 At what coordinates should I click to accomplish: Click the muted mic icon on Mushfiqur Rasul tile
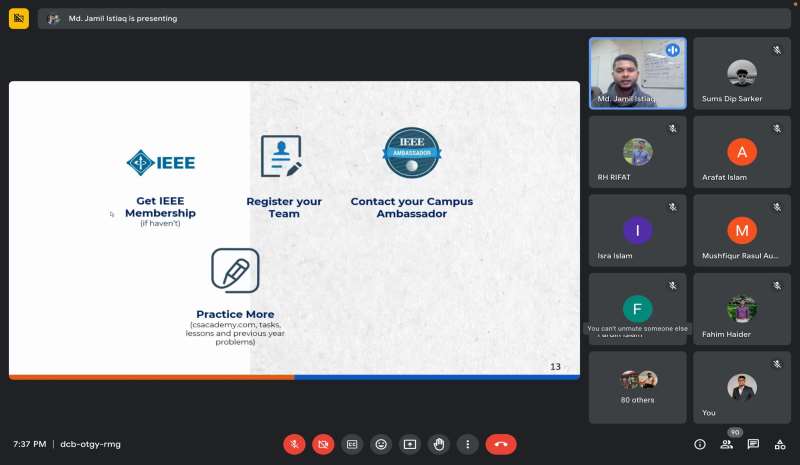[x=777, y=207]
